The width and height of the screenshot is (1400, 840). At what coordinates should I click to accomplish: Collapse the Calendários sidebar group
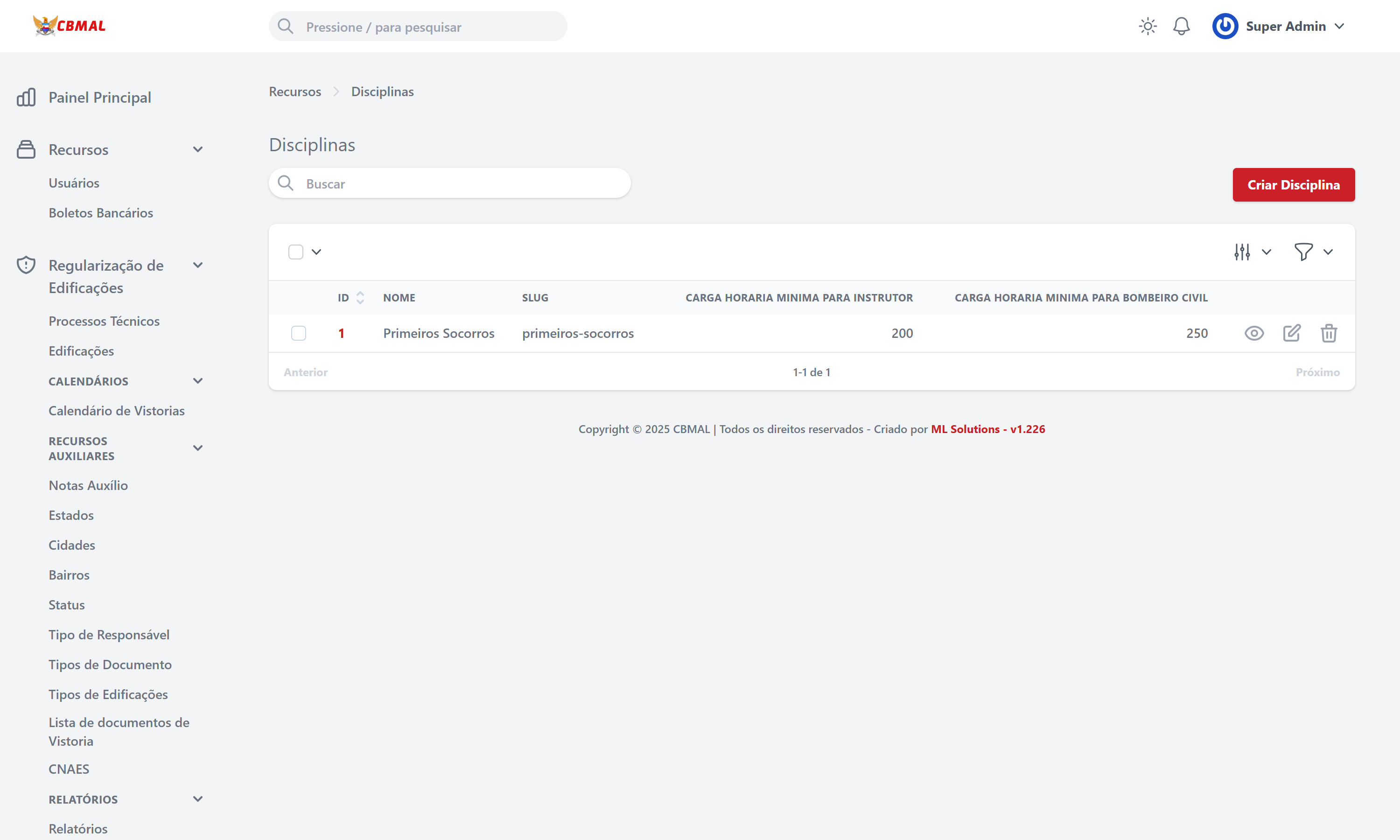click(x=197, y=381)
